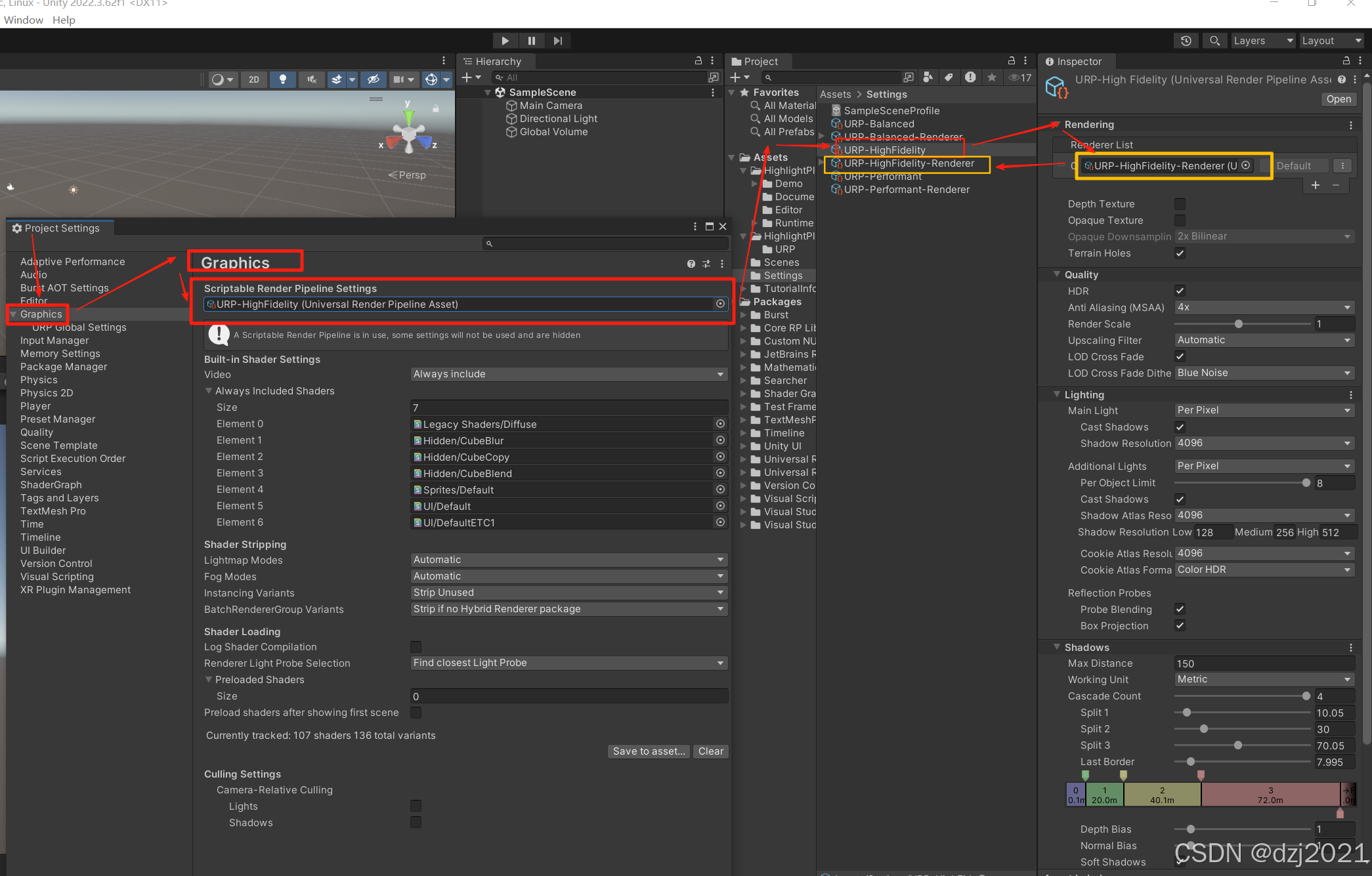Select Main Camera in Hierarchy
The width and height of the screenshot is (1372, 876).
550,106
